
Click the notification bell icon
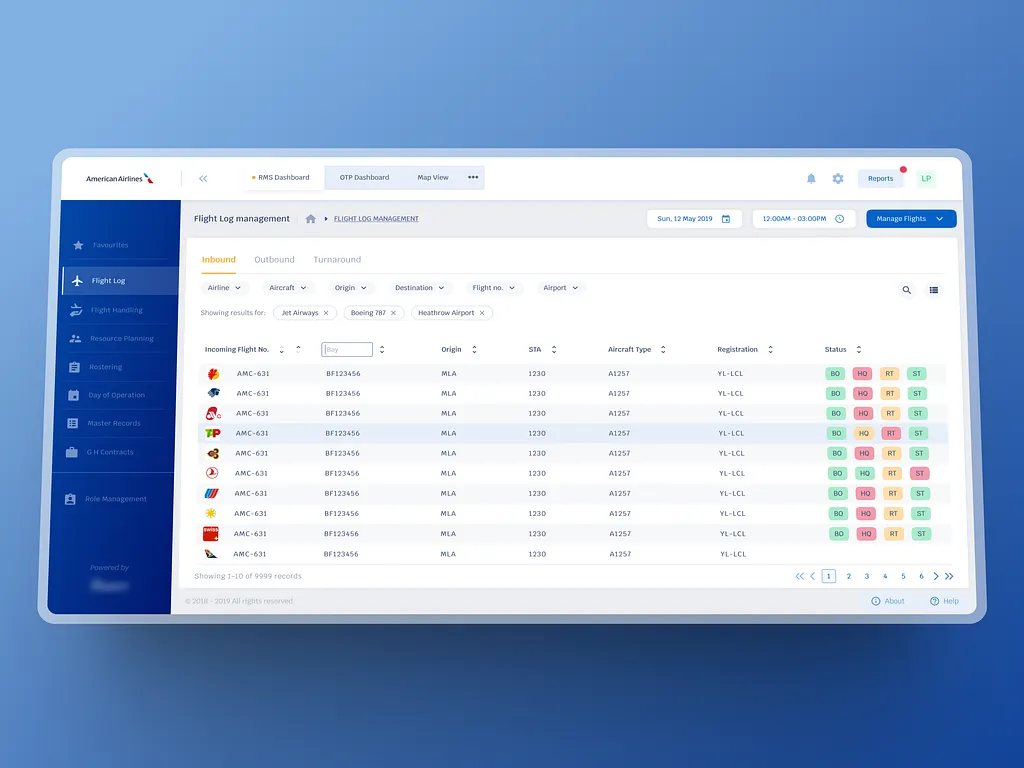[x=811, y=179]
